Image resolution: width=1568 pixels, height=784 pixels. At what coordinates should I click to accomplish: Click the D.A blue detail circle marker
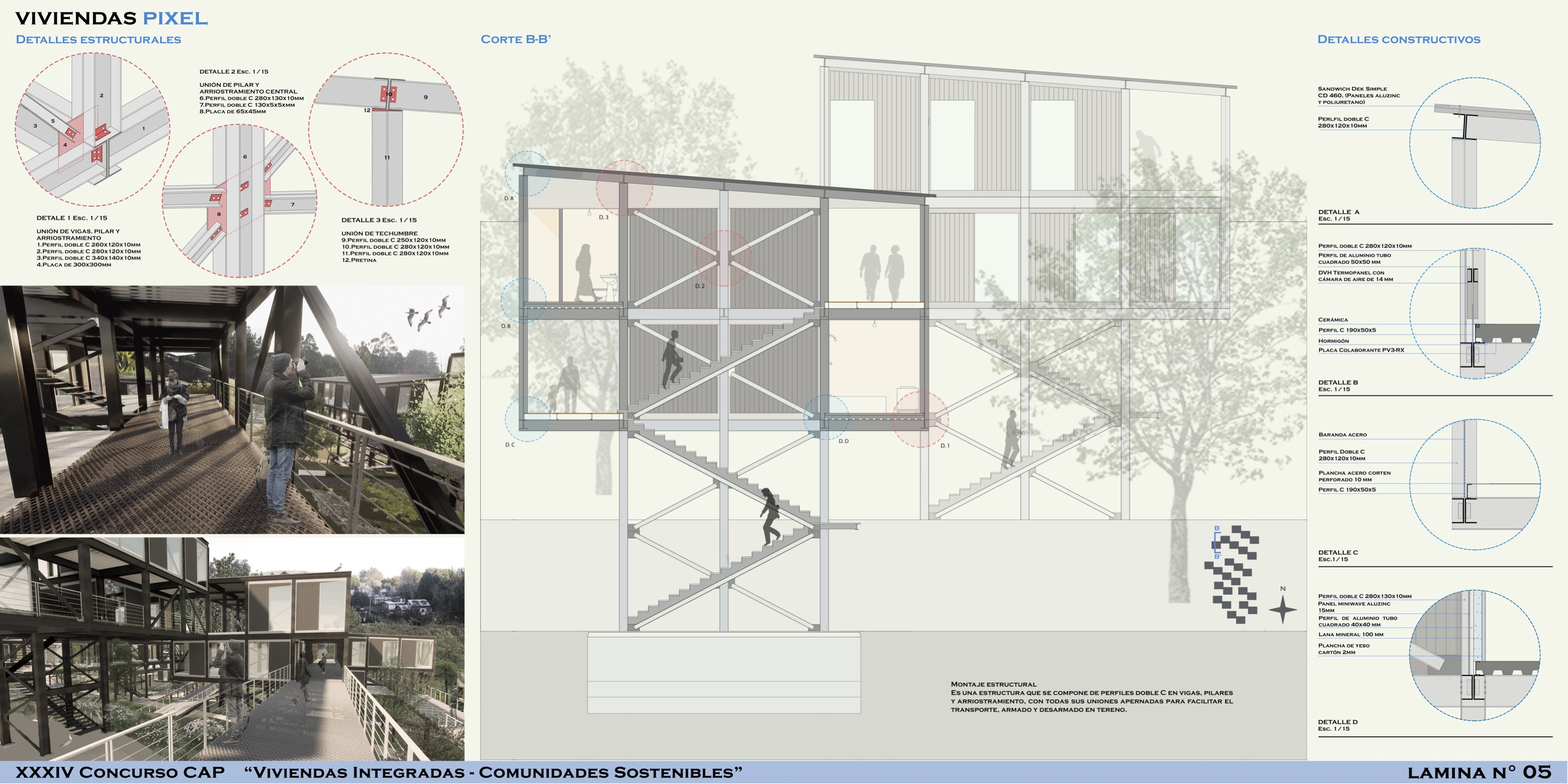(x=528, y=173)
